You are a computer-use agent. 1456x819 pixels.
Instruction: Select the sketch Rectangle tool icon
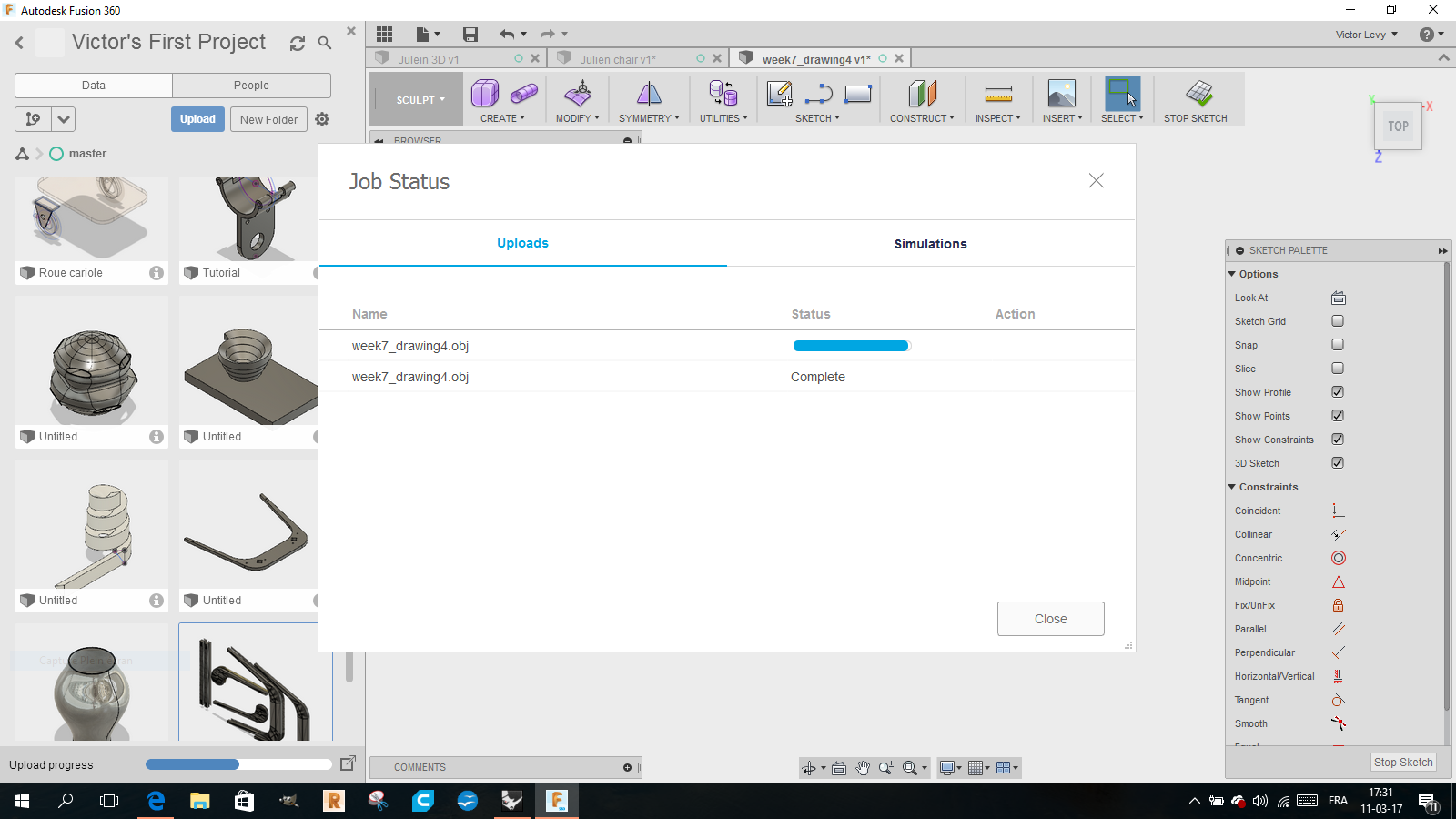pos(858,93)
